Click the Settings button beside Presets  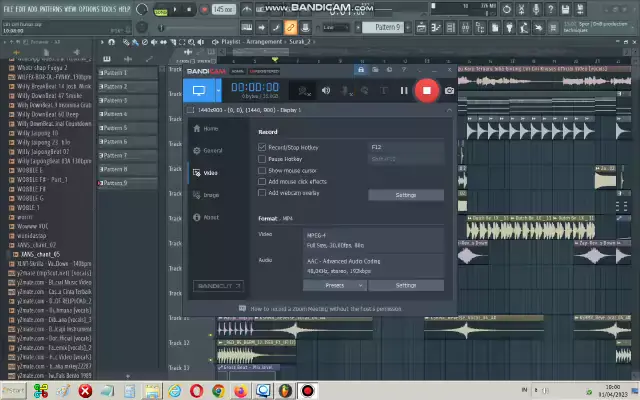tap(405, 285)
